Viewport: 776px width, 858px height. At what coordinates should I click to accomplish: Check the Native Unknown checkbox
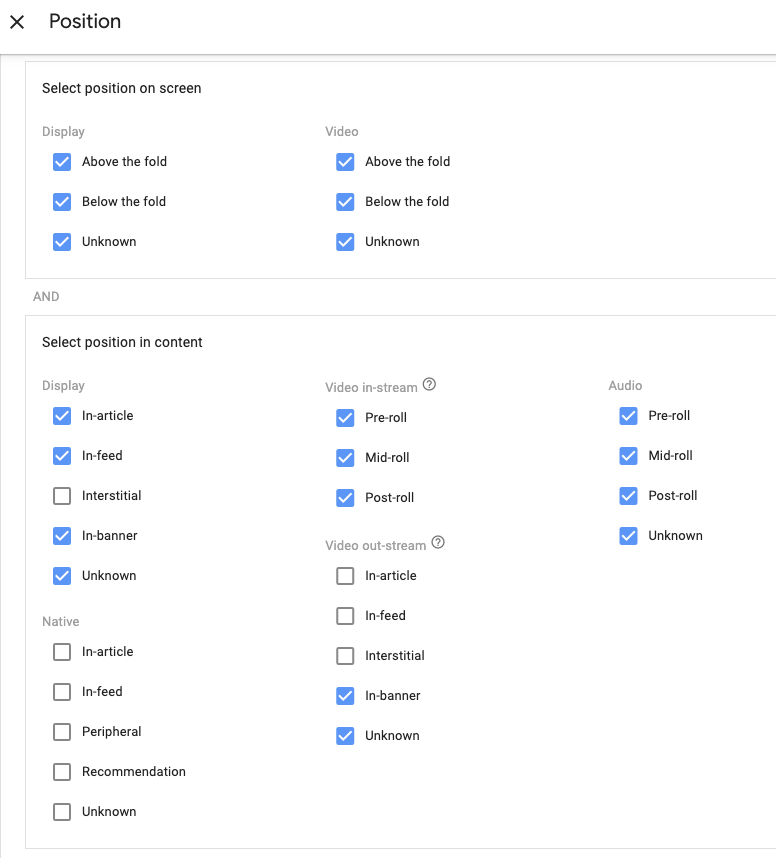[62, 811]
